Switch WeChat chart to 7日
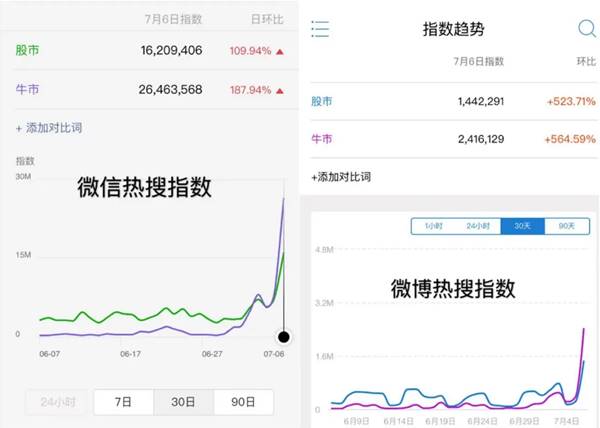Image resolution: width=600 pixels, height=428 pixels. pos(124,402)
